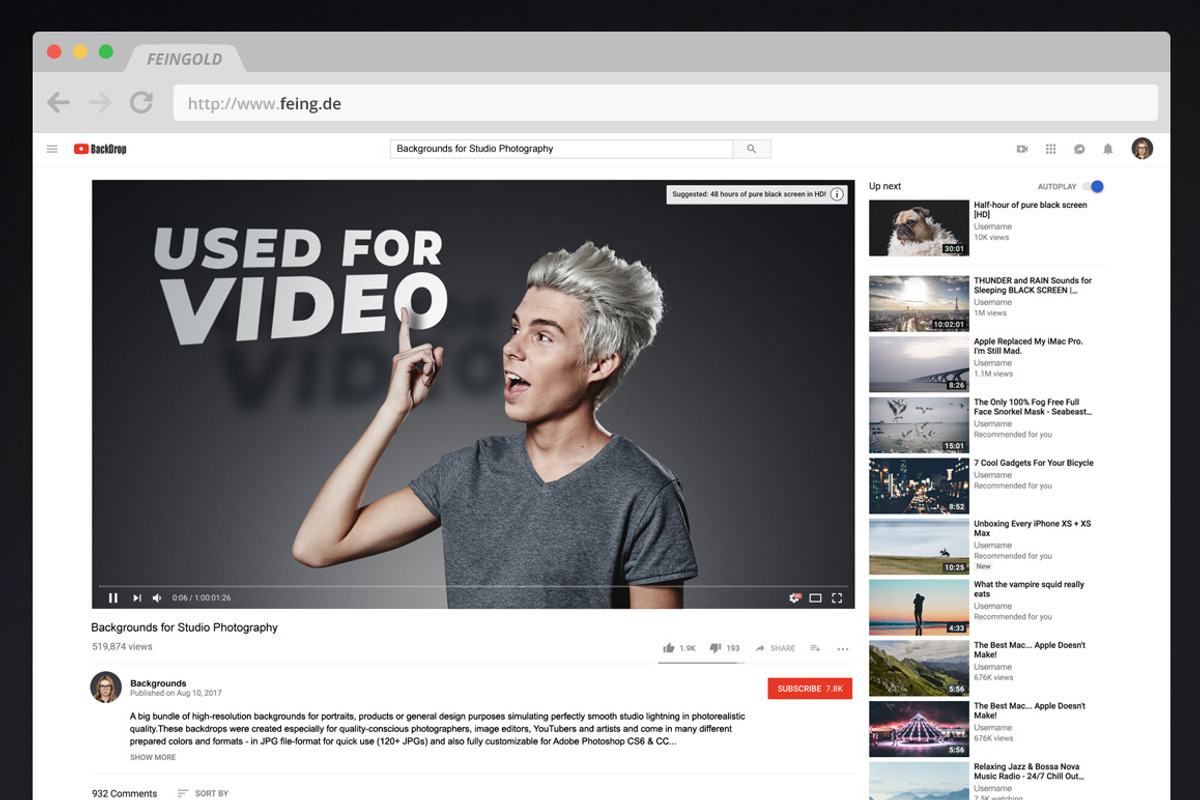The width and height of the screenshot is (1200, 800).
Task: Select the FEINGOLD browser tab
Action: coord(183,59)
